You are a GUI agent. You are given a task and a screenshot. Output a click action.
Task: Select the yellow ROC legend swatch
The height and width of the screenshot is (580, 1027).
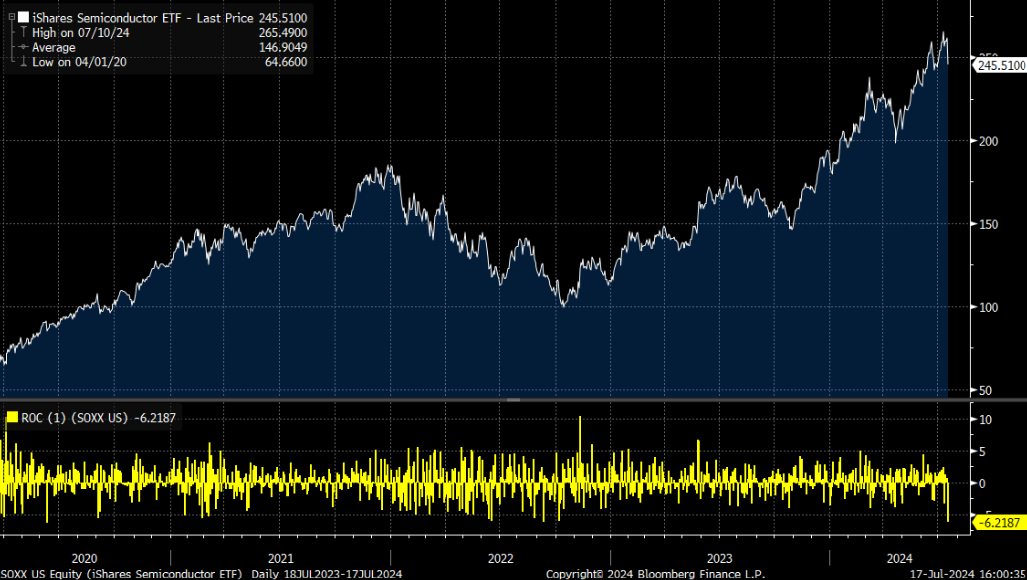click(x=13, y=418)
